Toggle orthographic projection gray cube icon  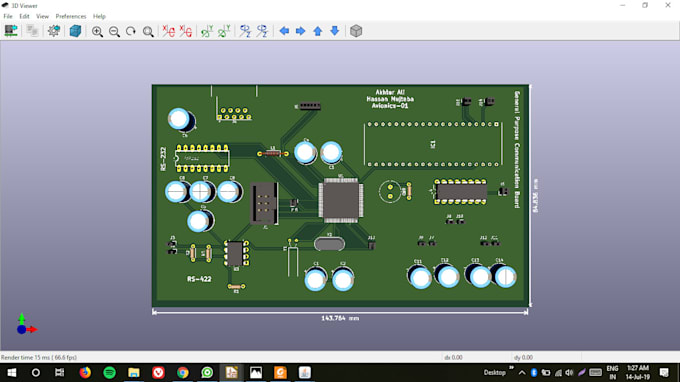click(356, 31)
